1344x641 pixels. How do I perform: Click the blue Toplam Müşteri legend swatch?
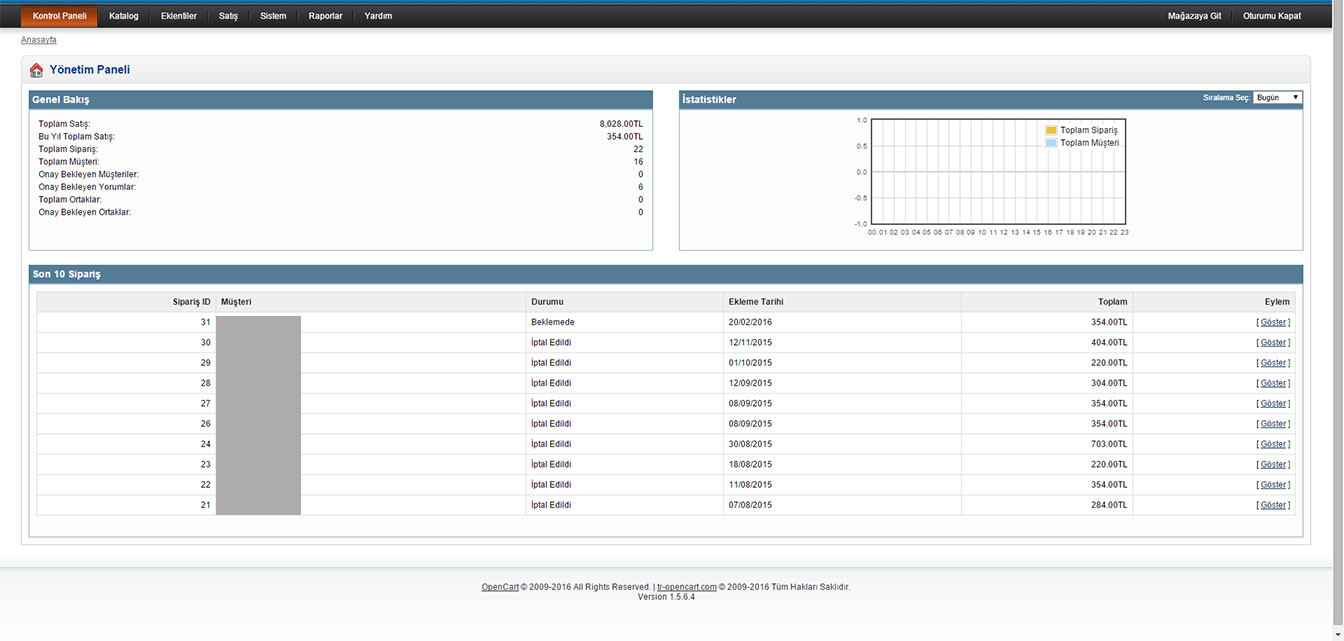[1051, 143]
